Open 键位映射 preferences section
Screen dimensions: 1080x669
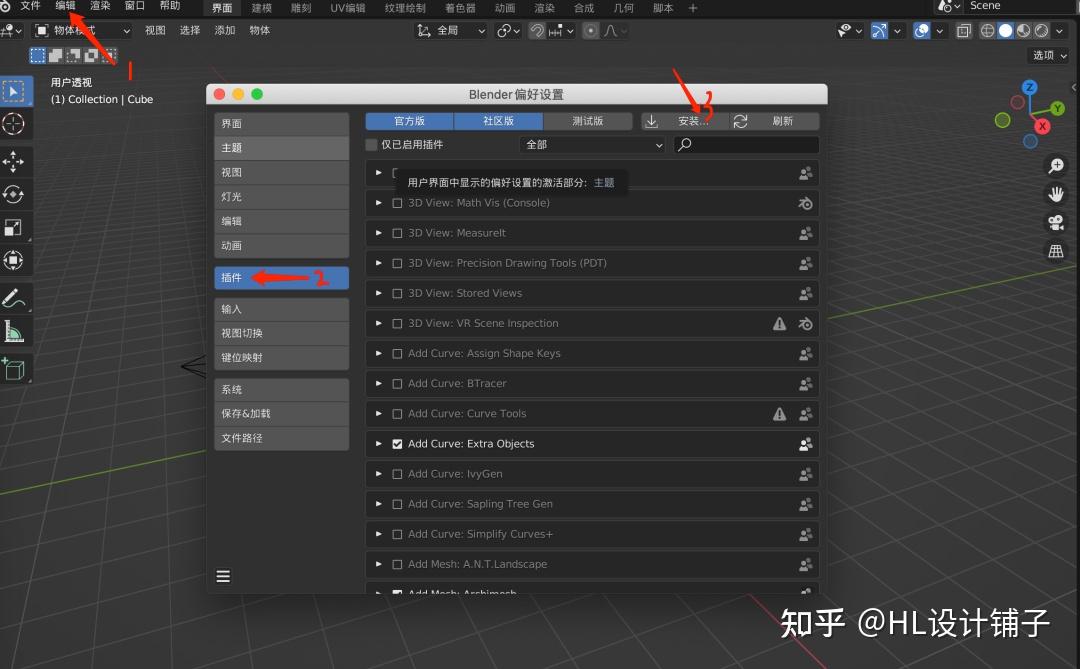(281, 358)
